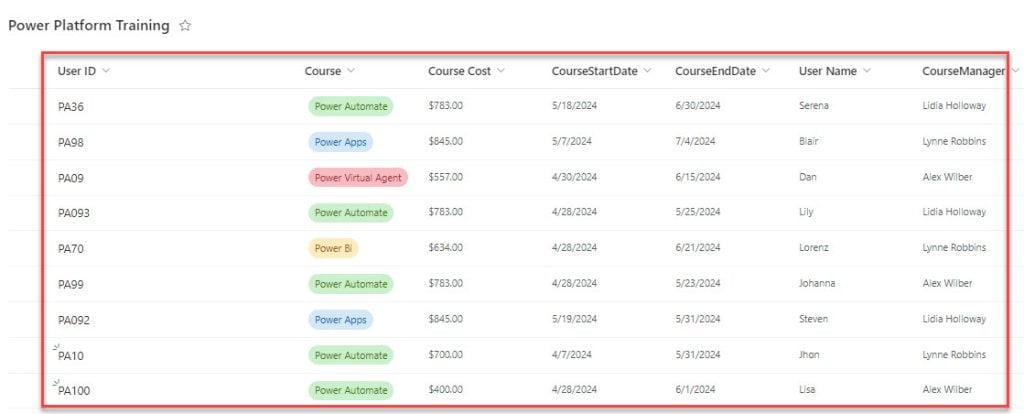1024x414 pixels.
Task: Click Power Automate pill in PA100 row
Action: 351,390
